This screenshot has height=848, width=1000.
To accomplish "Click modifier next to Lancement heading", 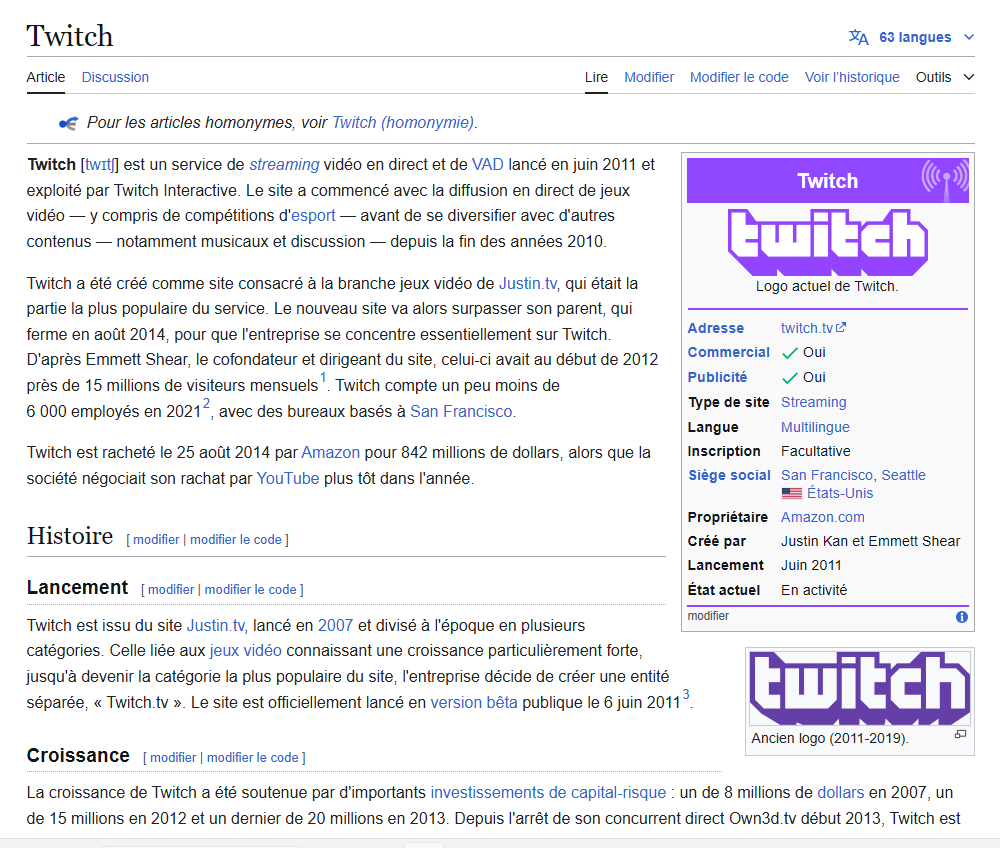I will 171,590.
